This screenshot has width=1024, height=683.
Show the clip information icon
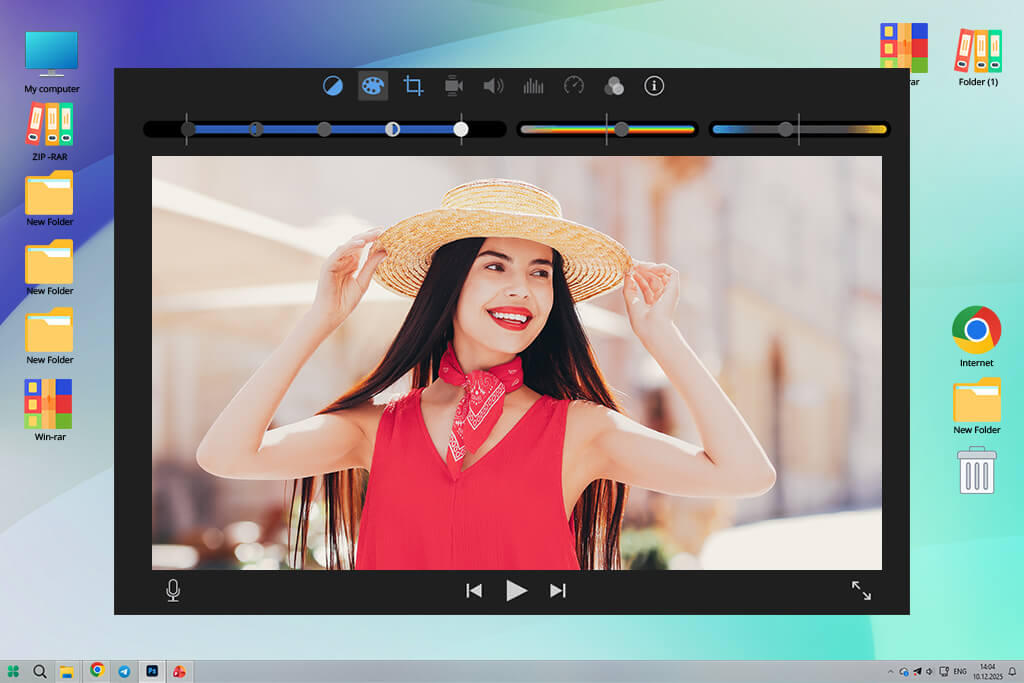coord(654,86)
